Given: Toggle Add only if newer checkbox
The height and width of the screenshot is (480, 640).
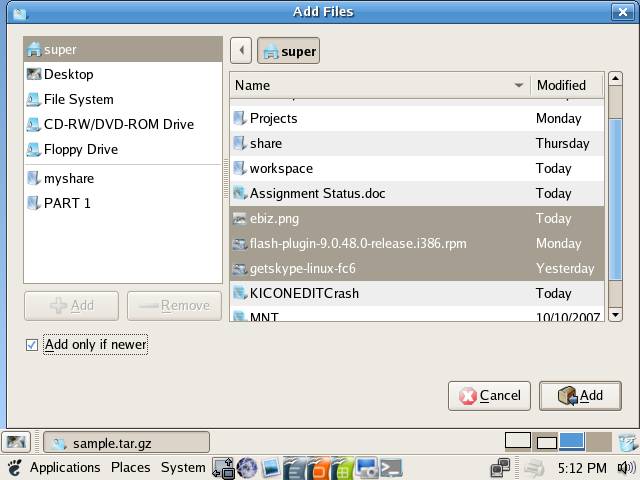Looking at the screenshot, I should pyautogui.click(x=32, y=345).
